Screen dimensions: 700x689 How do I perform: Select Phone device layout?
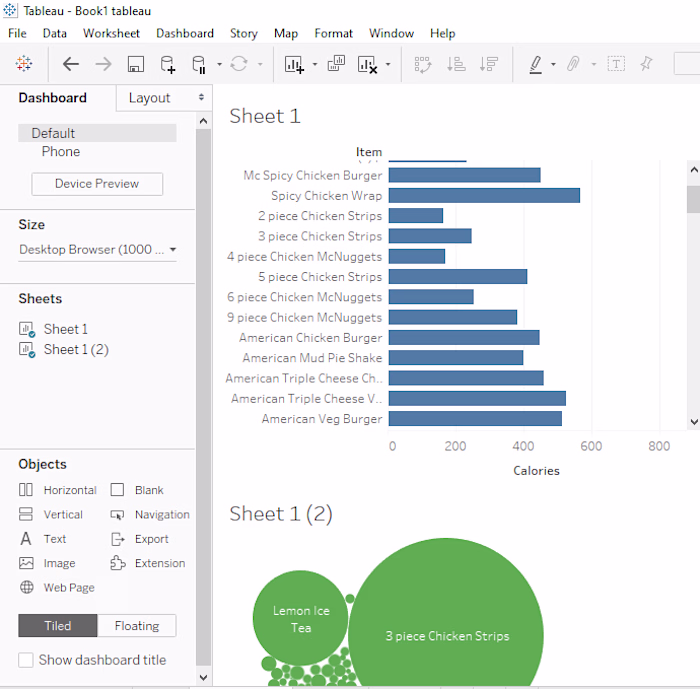coord(61,152)
